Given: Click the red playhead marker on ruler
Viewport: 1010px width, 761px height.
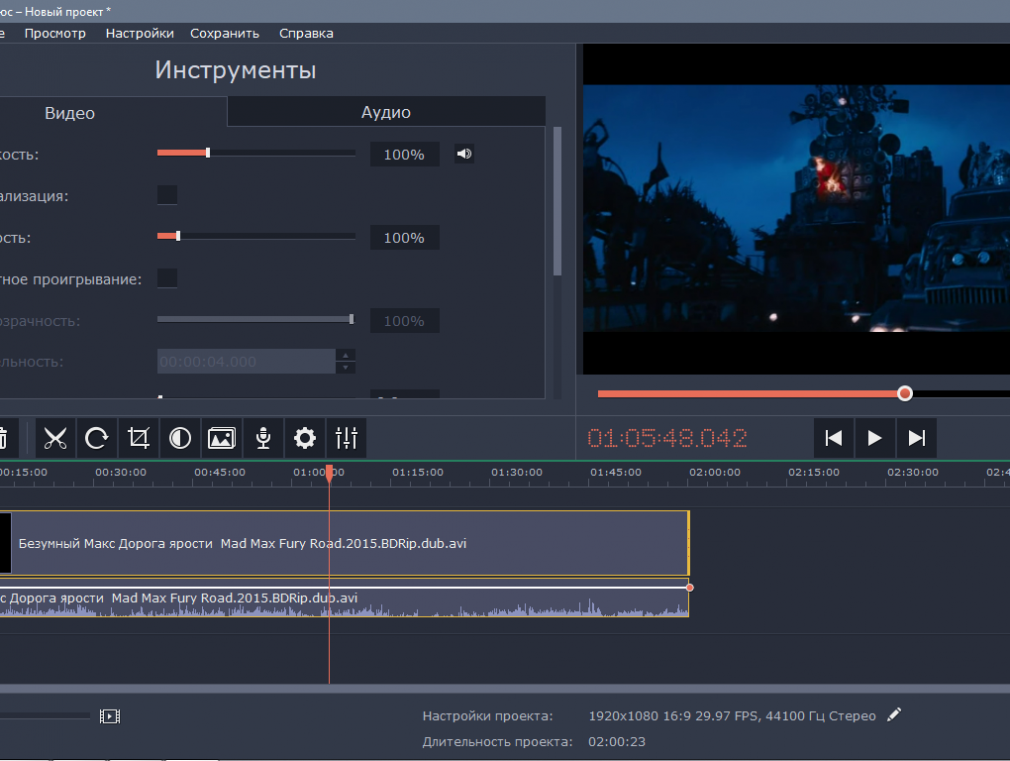Looking at the screenshot, I should coord(329,474).
